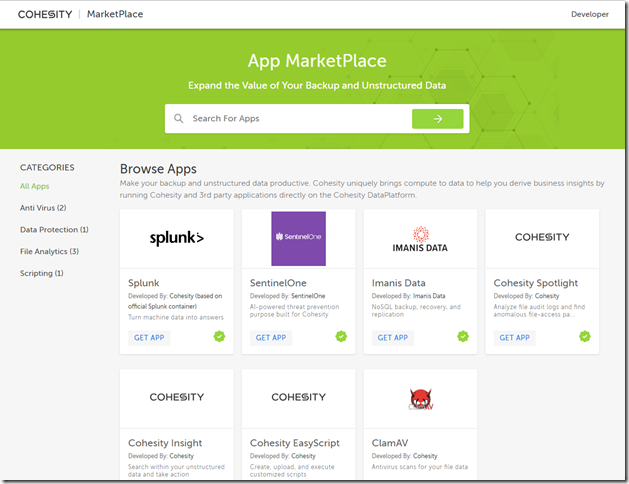The height and width of the screenshot is (484, 629).
Task: Click the Cohesity logo in header
Action: (x=45, y=14)
